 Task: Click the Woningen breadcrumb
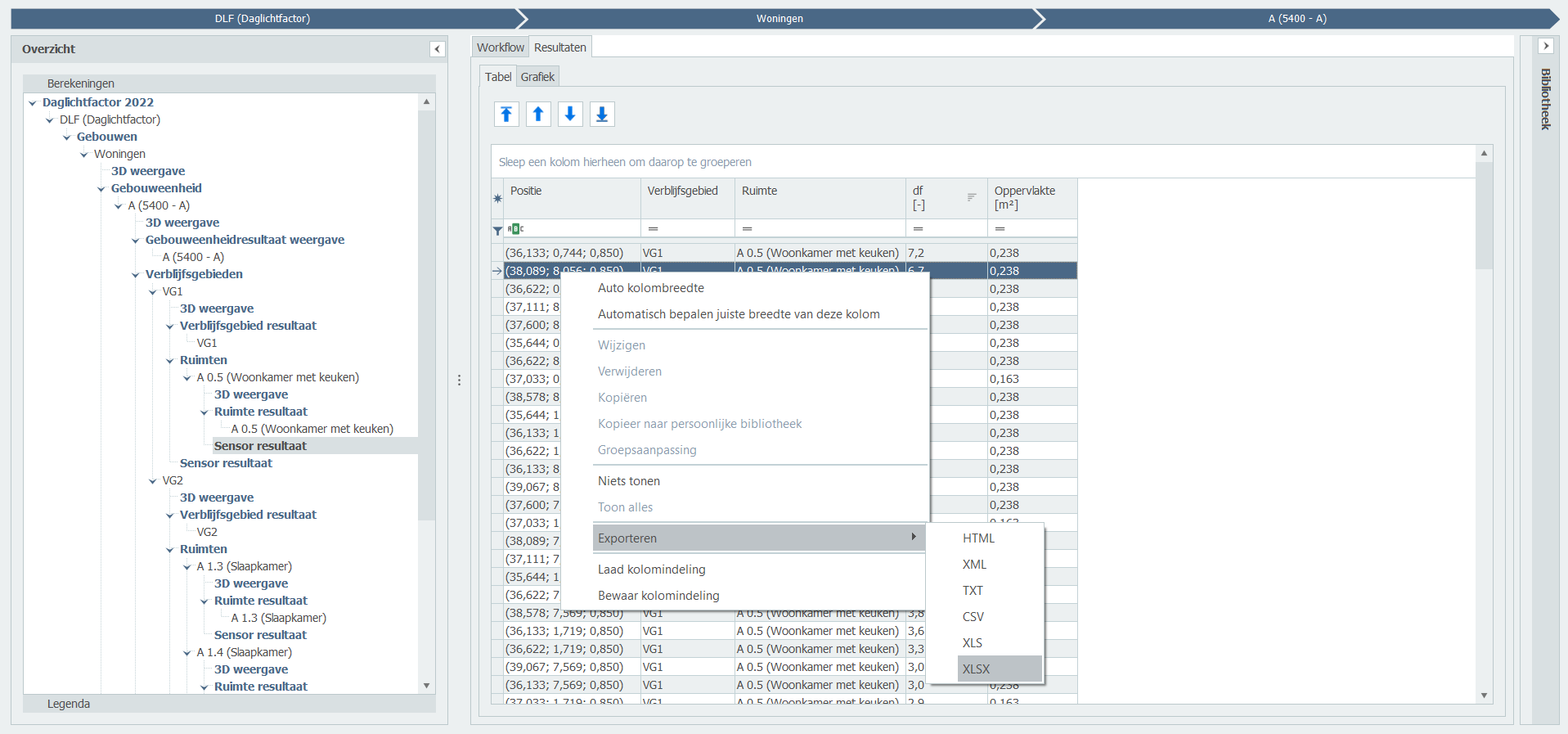coord(779,19)
